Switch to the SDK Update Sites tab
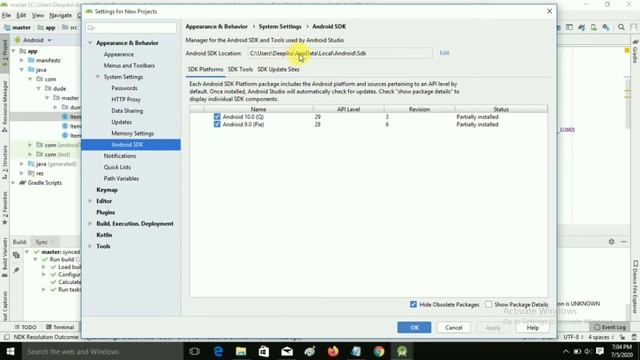This screenshot has width=640, height=360. coord(278,69)
